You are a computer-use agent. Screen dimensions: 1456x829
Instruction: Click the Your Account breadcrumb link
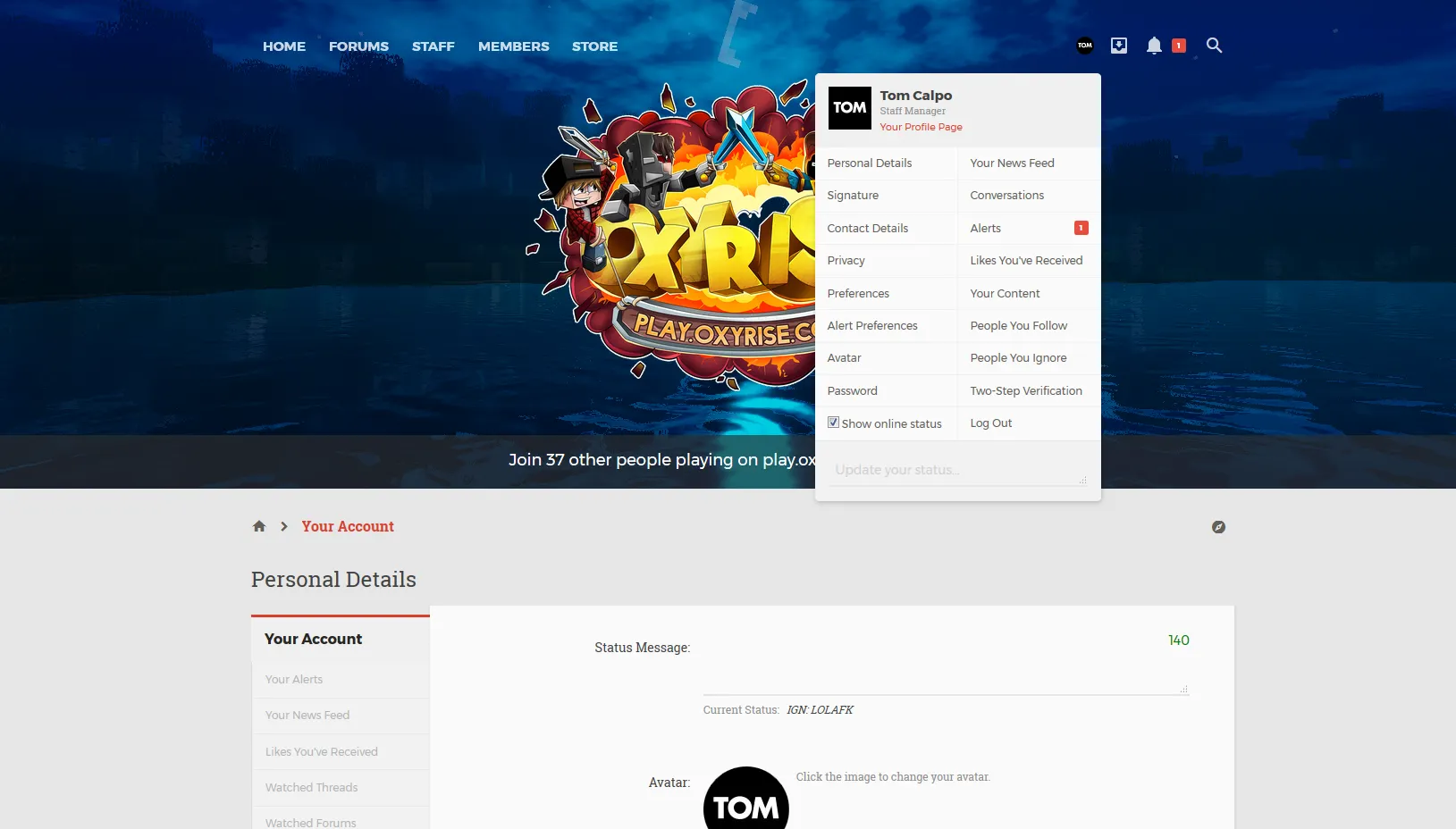348,527
